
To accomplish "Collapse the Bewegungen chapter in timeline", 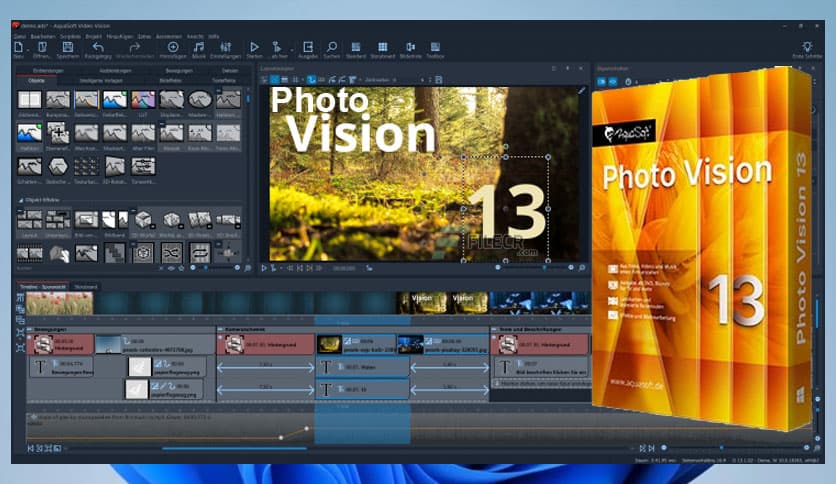I will [x=31, y=328].
